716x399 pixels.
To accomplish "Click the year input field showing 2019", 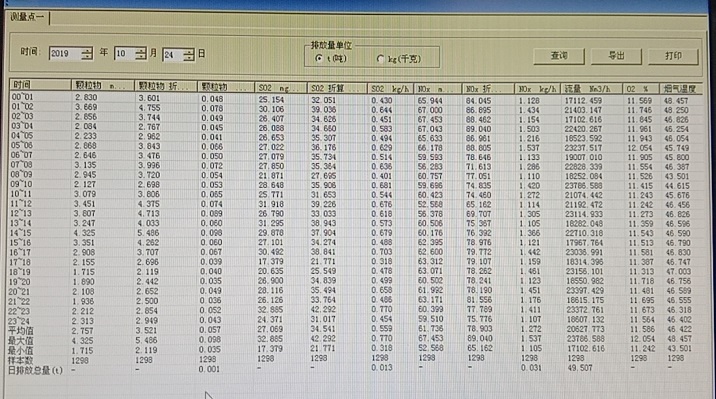I will (x=65, y=53).
